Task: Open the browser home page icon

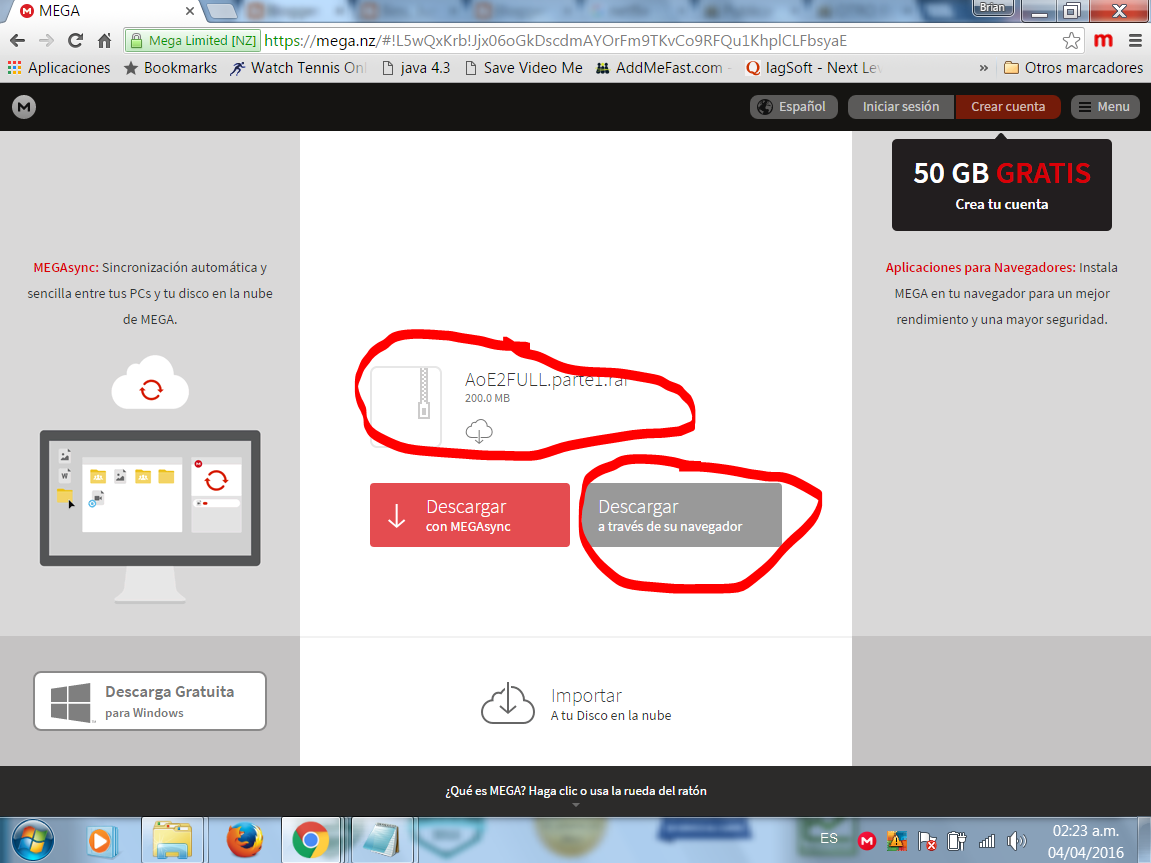Action: tap(104, 41)
